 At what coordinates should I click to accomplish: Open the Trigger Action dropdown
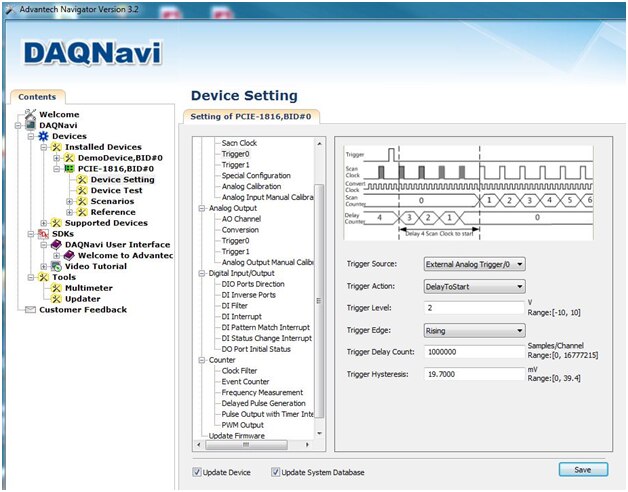[x=474, y=286]
